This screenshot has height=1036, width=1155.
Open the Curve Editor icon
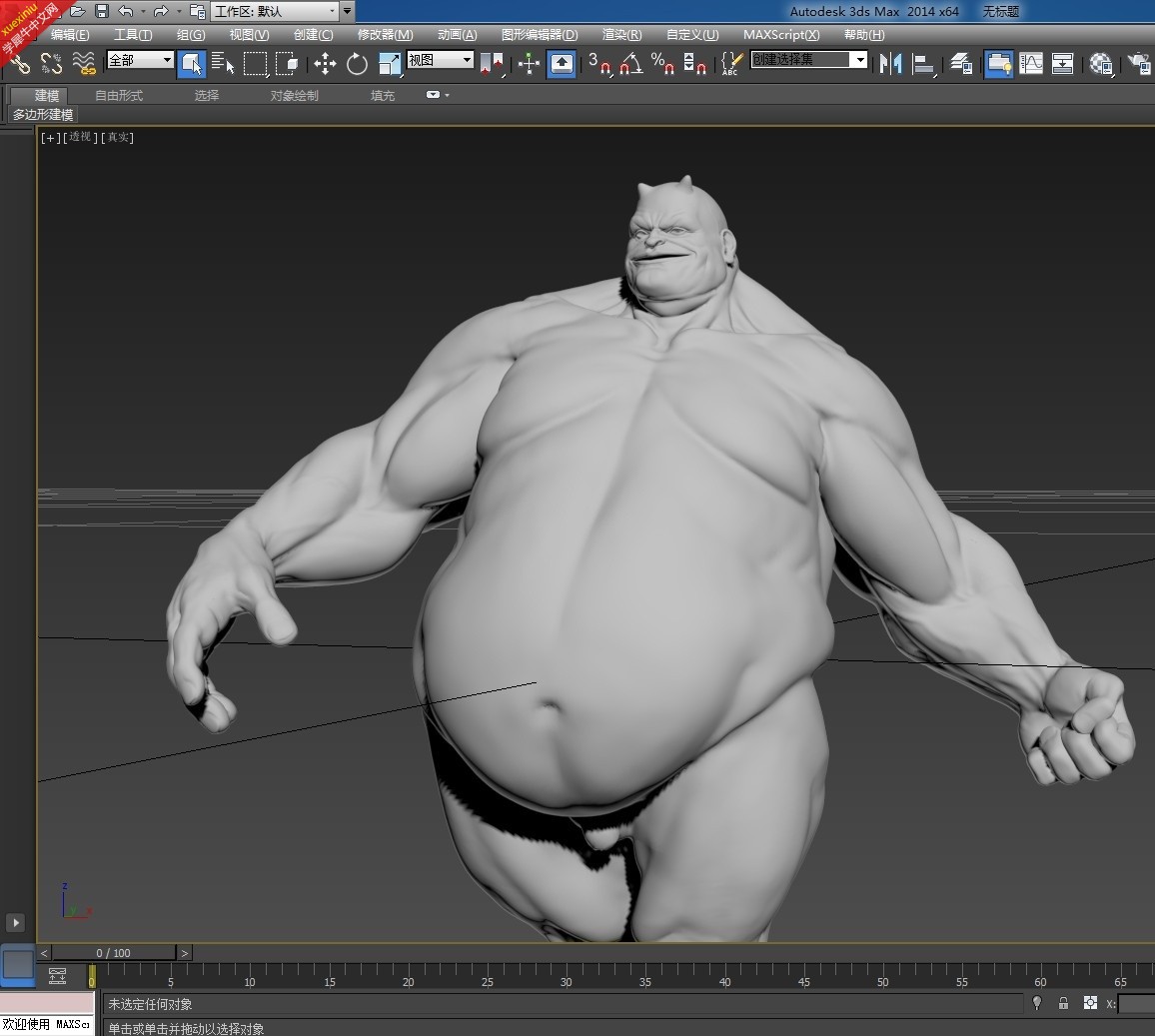[1031, 64]
